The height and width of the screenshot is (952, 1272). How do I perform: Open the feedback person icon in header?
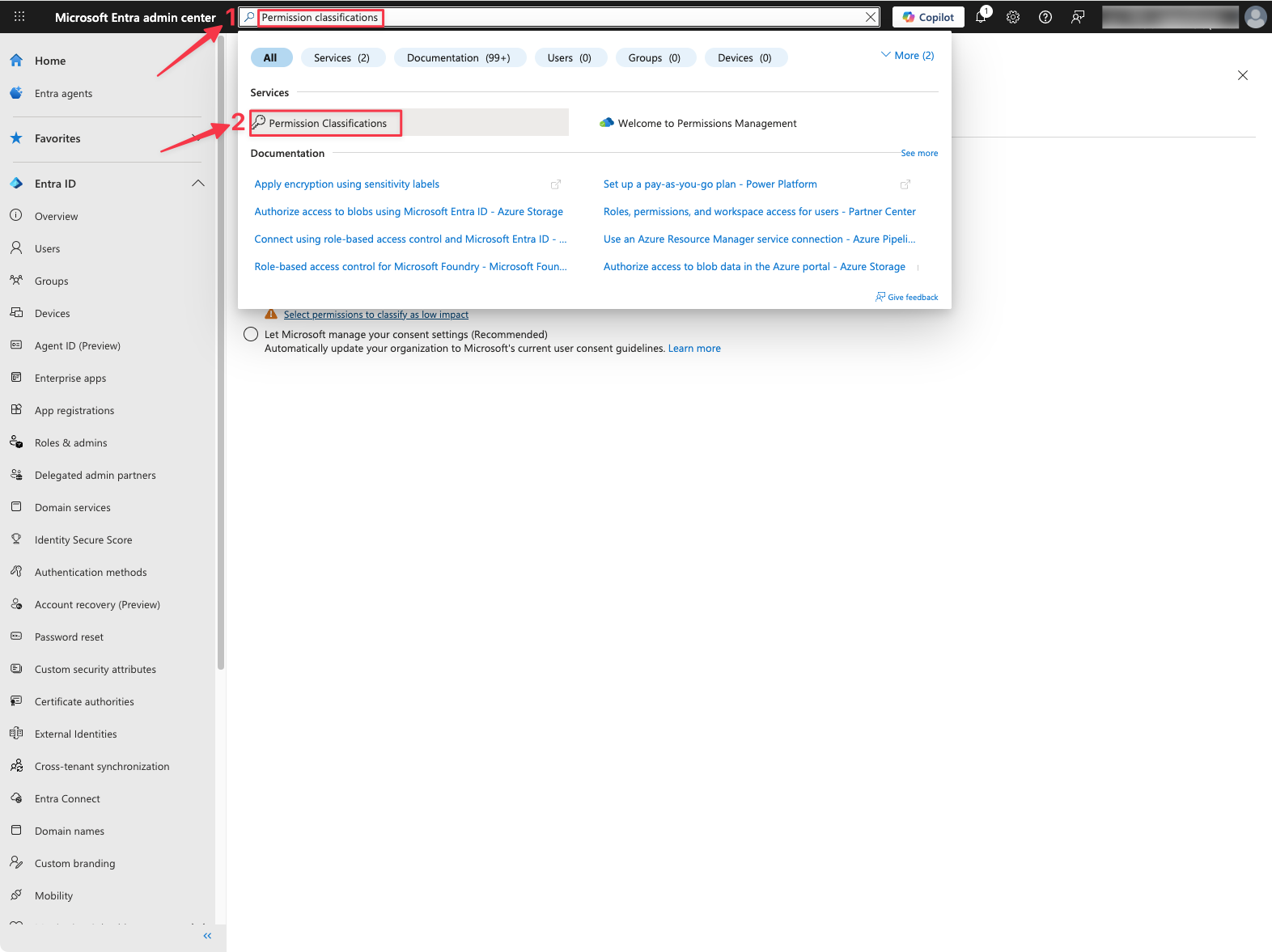pos(1078,17)
